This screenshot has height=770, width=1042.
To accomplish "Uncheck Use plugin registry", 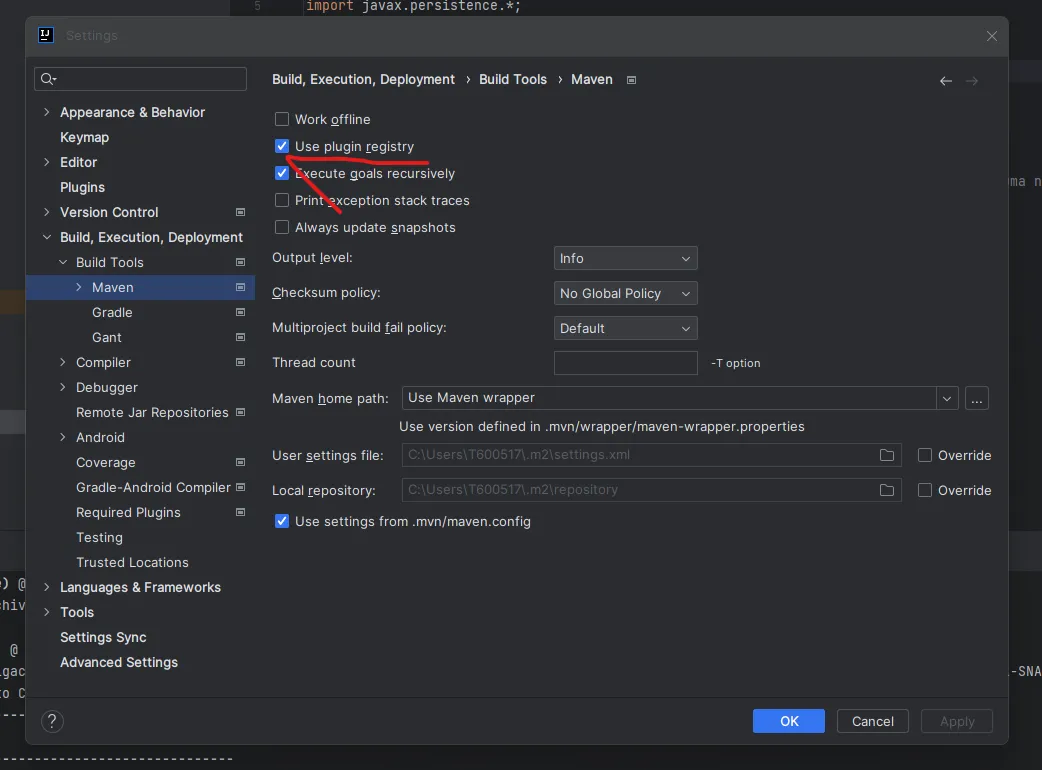I will [x=282, y=146].
